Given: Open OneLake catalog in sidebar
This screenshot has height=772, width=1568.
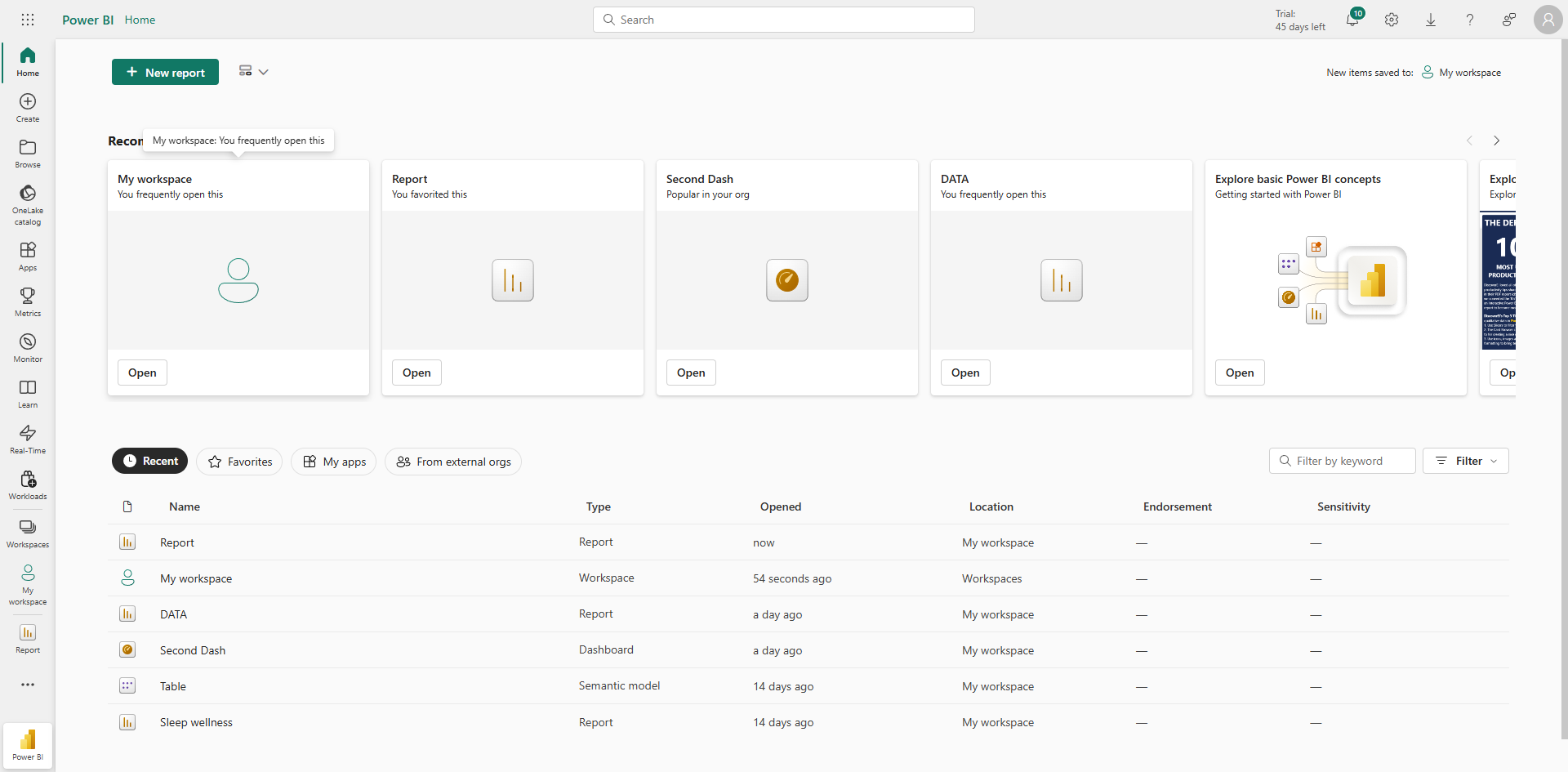Looking at the screenshot, I should point(28,204).
